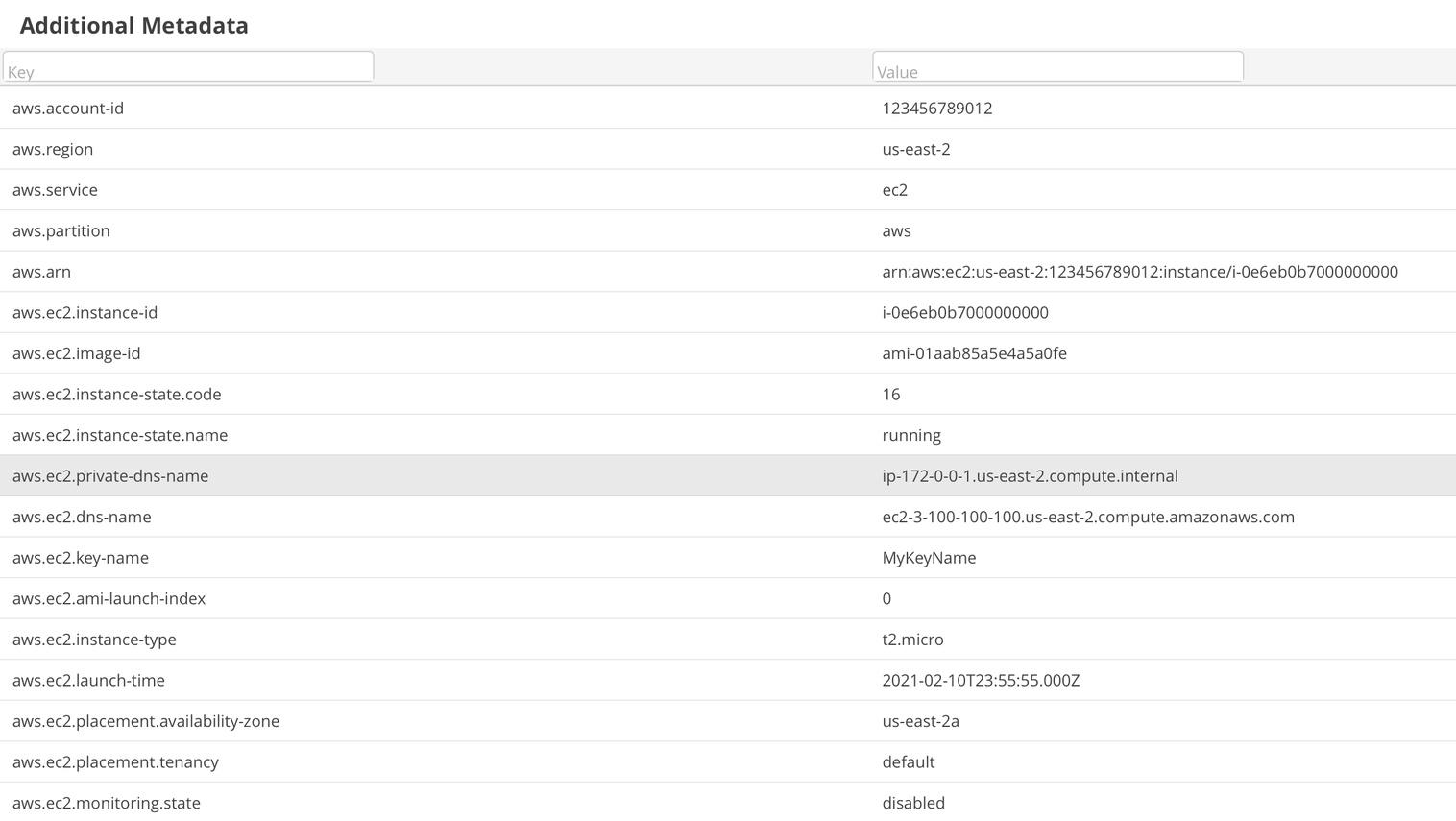Viewport: 1456px width, 821px height.
Task: Select the aws.arn key cell
Action: coord(41,272)
